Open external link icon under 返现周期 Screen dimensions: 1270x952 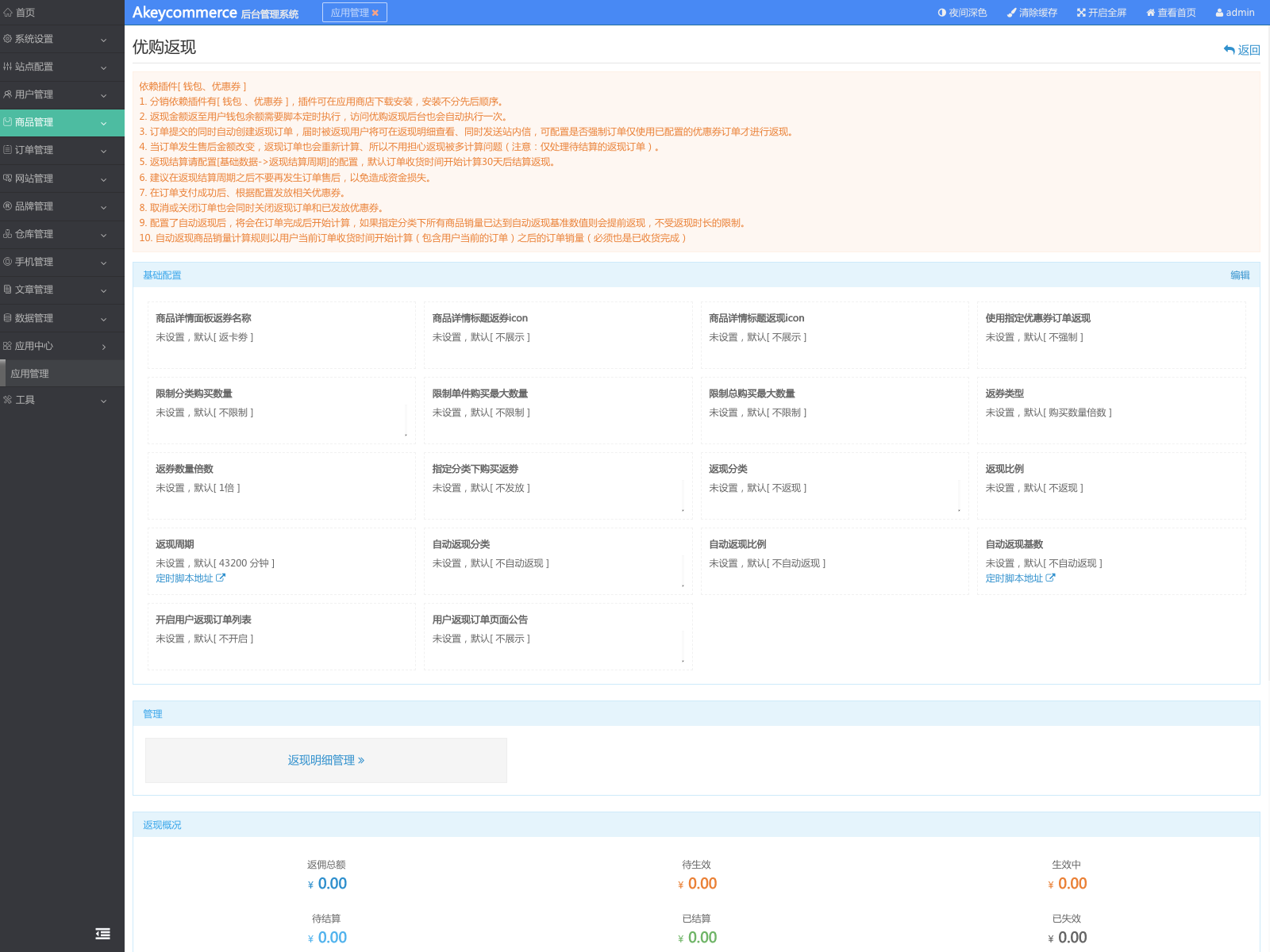221,578
